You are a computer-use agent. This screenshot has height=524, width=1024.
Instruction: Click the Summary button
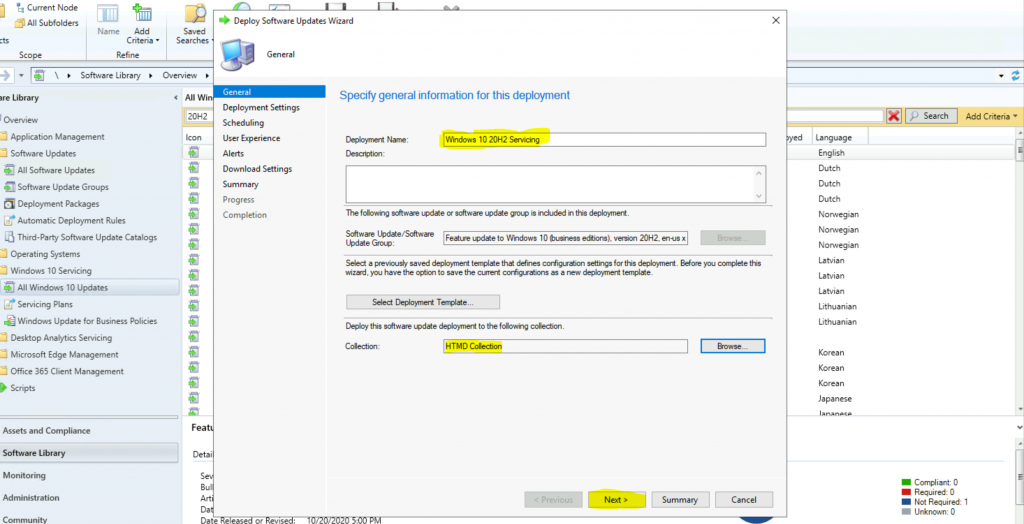pos(679,499)
